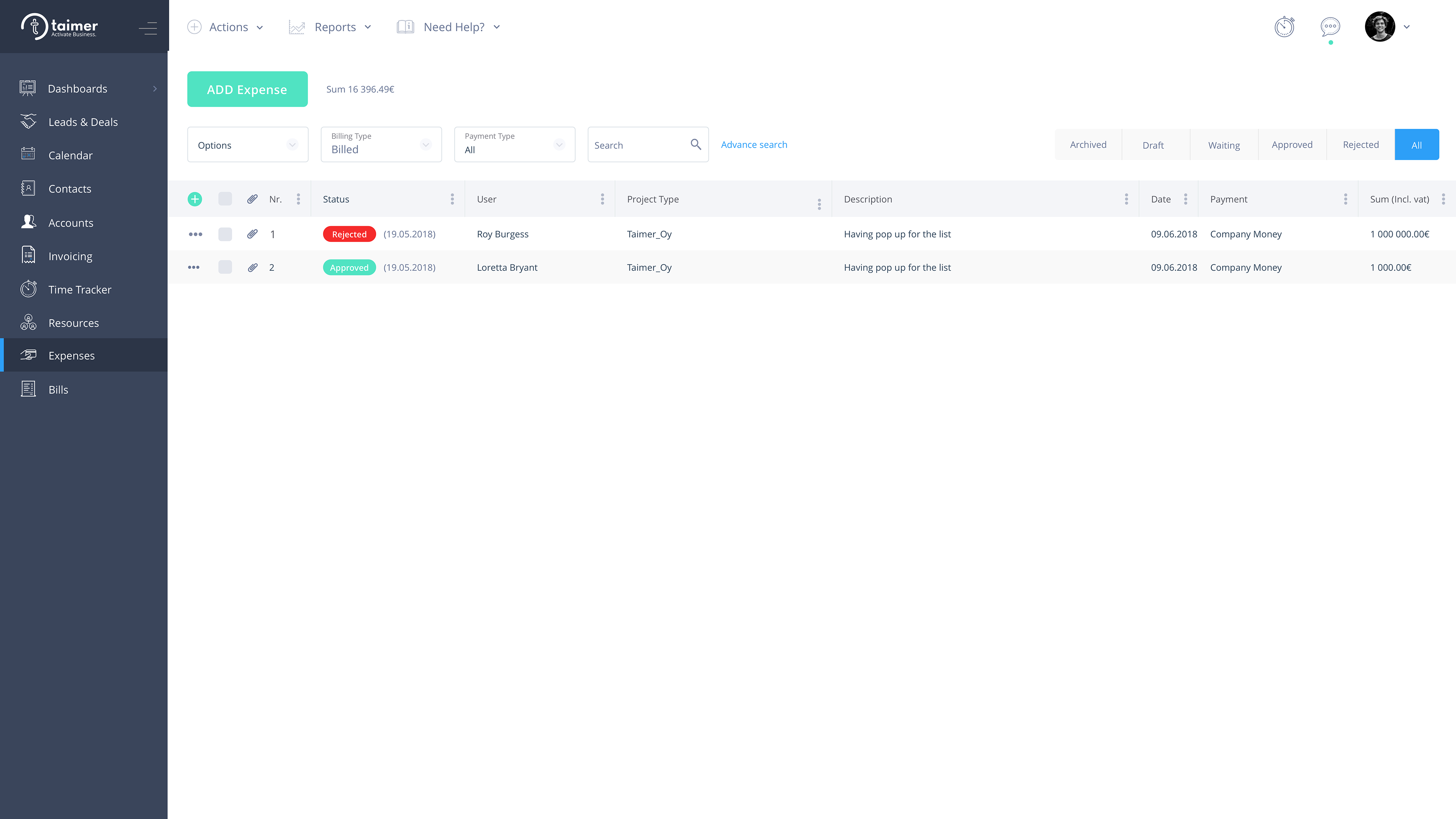Image resolution: width=1456 pixels, height=819 pixels.
Task: Open the Need Help? dropdown menu
Action: (x=449, y=27)
